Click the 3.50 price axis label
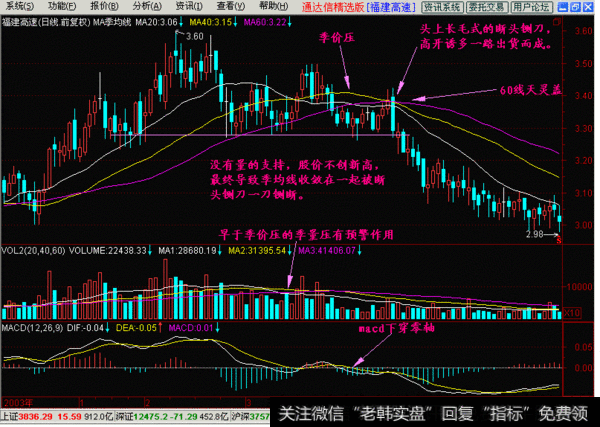Image resolution: width=600 pixels, height=427 pixels. 584,63
